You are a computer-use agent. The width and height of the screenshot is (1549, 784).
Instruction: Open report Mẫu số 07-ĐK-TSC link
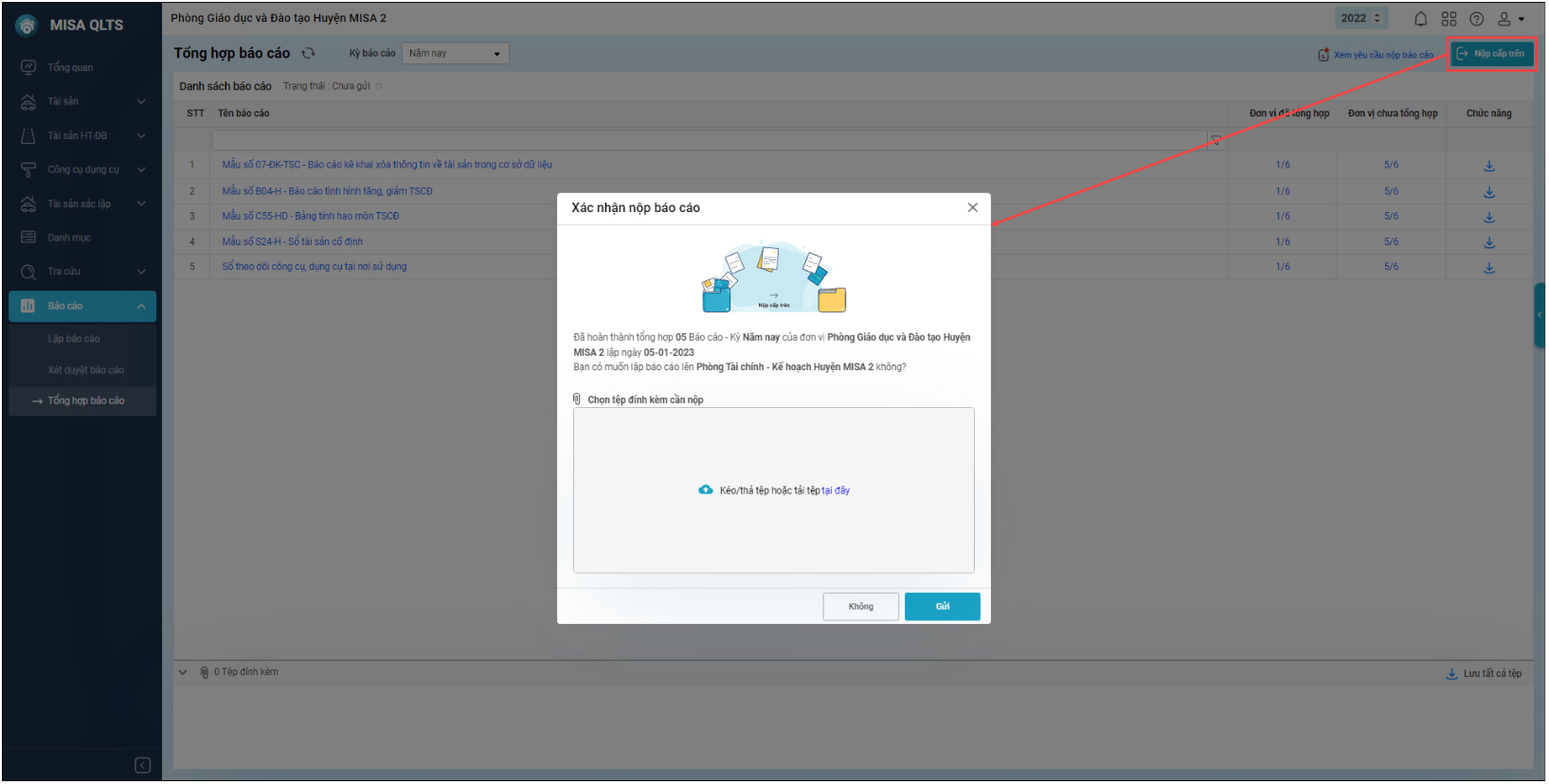387,165
